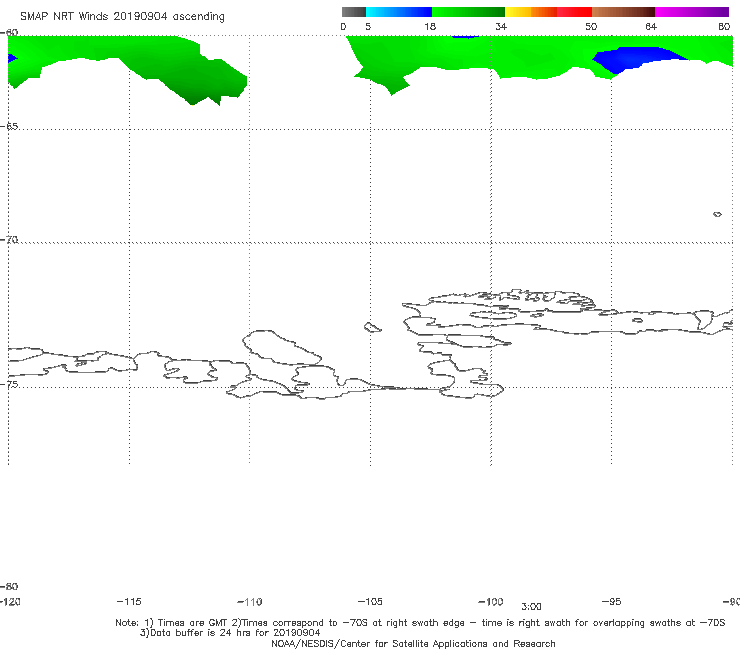Screen dimensions: 740x650
Task: Click the gray 0-5 color bar segment
Action: tap(354, 12)
